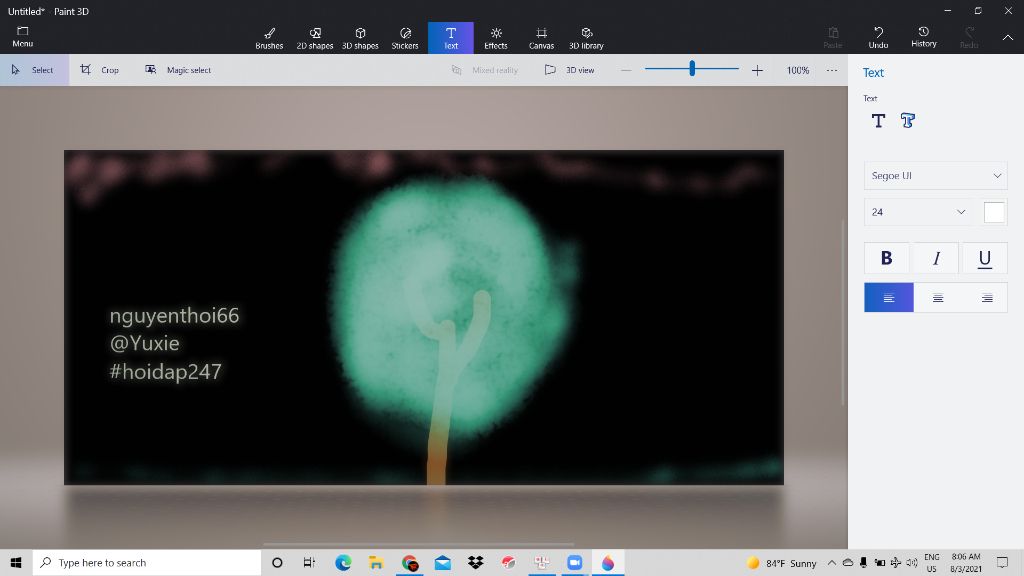The width and height of the screenshot is (1024, 576).
Task: Toggle 3D view mode
Action: tap(569, 70)
